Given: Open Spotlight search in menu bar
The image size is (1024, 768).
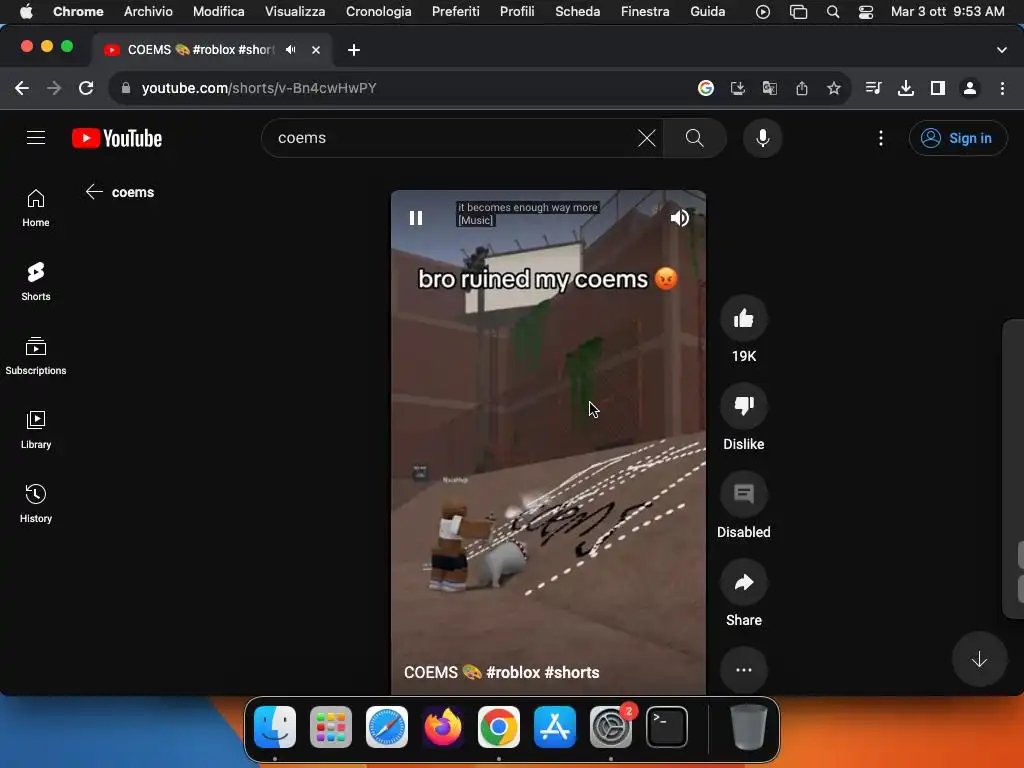Looking at the screenshot, I should pyautogui.click(x=833, y=11).
